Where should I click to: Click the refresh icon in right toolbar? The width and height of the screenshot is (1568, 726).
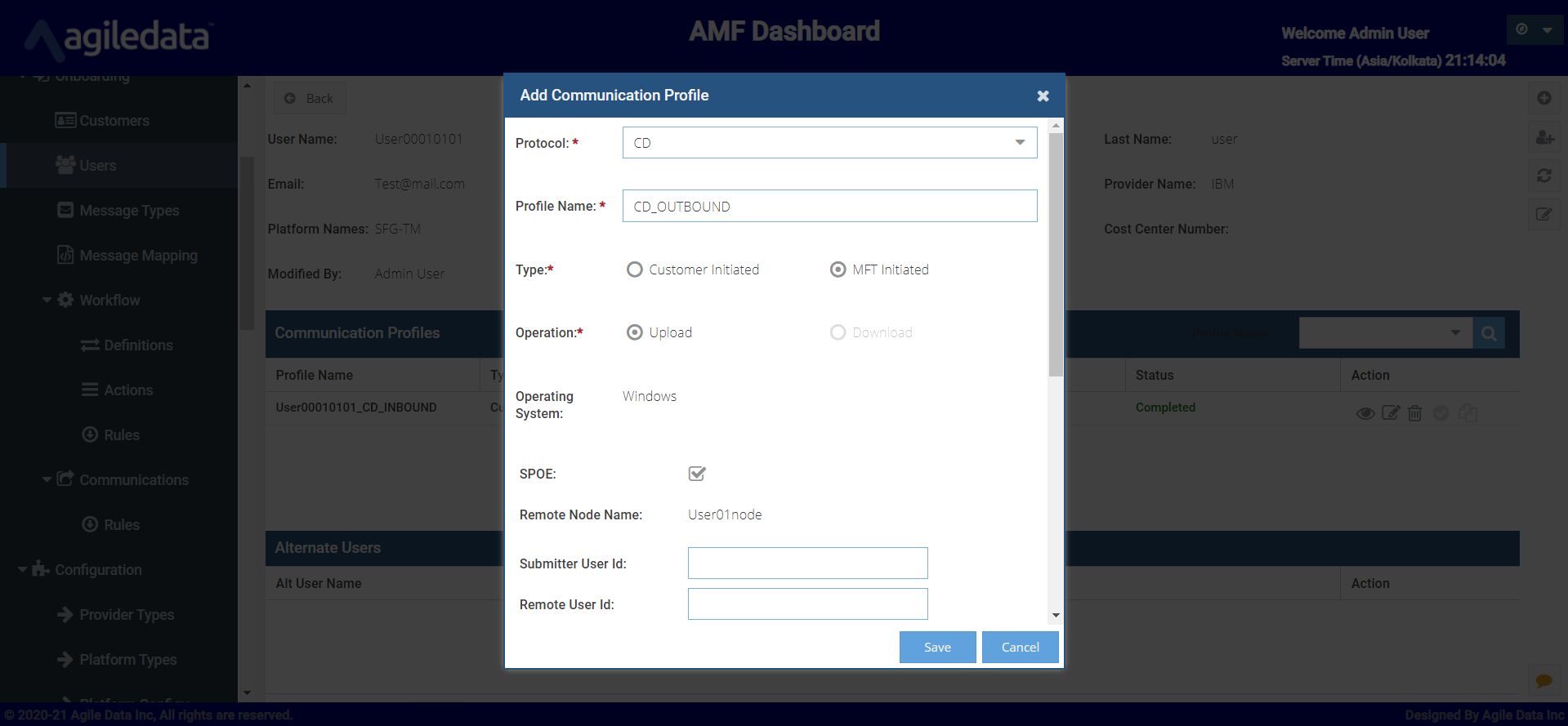(1544, 176)
